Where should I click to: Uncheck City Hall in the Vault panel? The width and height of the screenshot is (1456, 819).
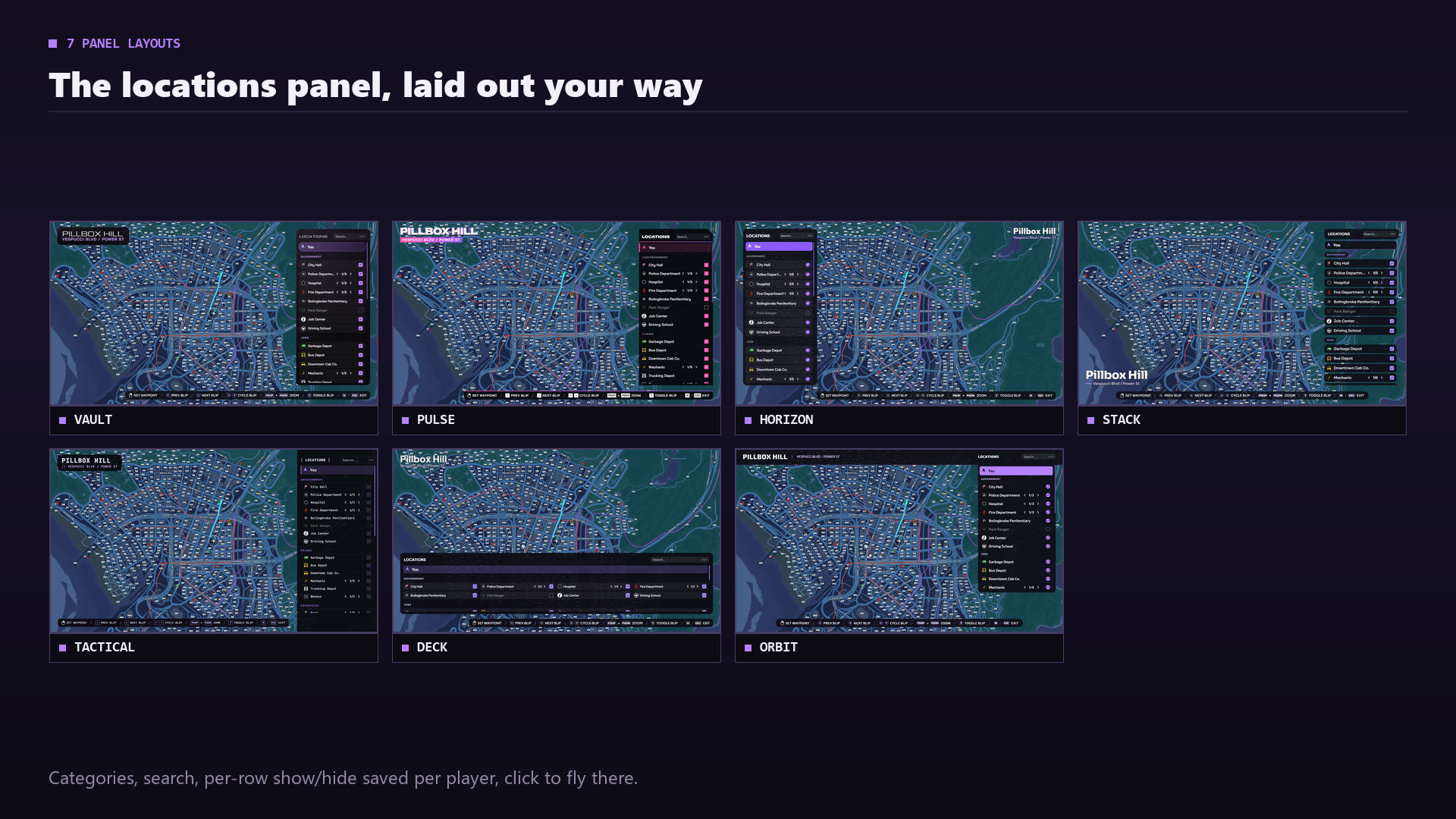pos(360,265)
